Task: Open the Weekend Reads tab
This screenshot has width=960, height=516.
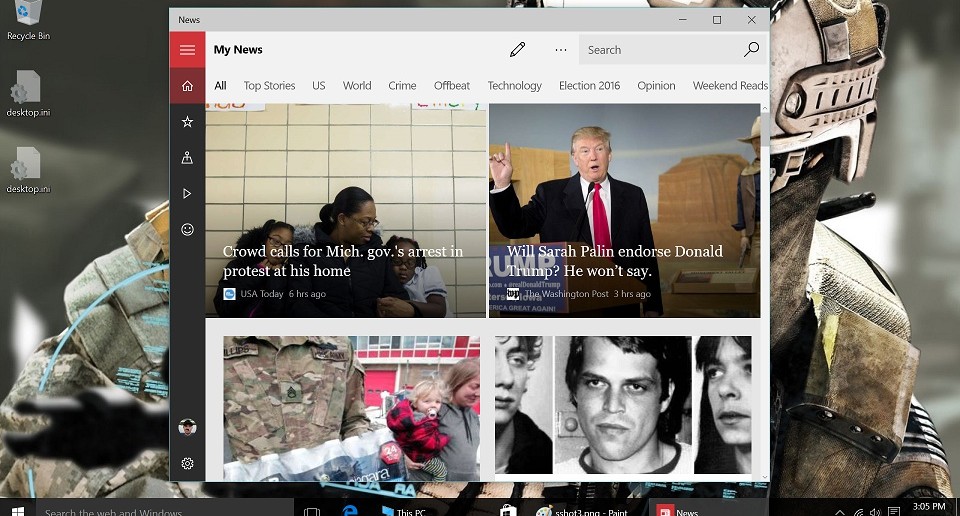Action: 730,86
